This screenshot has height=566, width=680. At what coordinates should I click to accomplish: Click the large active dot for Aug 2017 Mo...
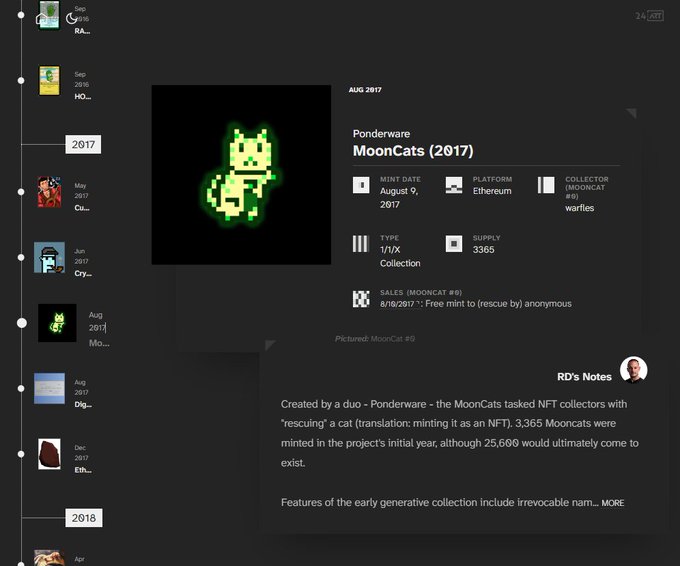tap(22, 323)
